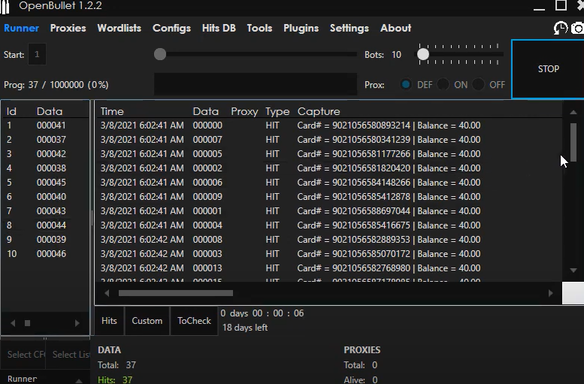
Task: Show the Hits results list
Action: click(109, 321)
